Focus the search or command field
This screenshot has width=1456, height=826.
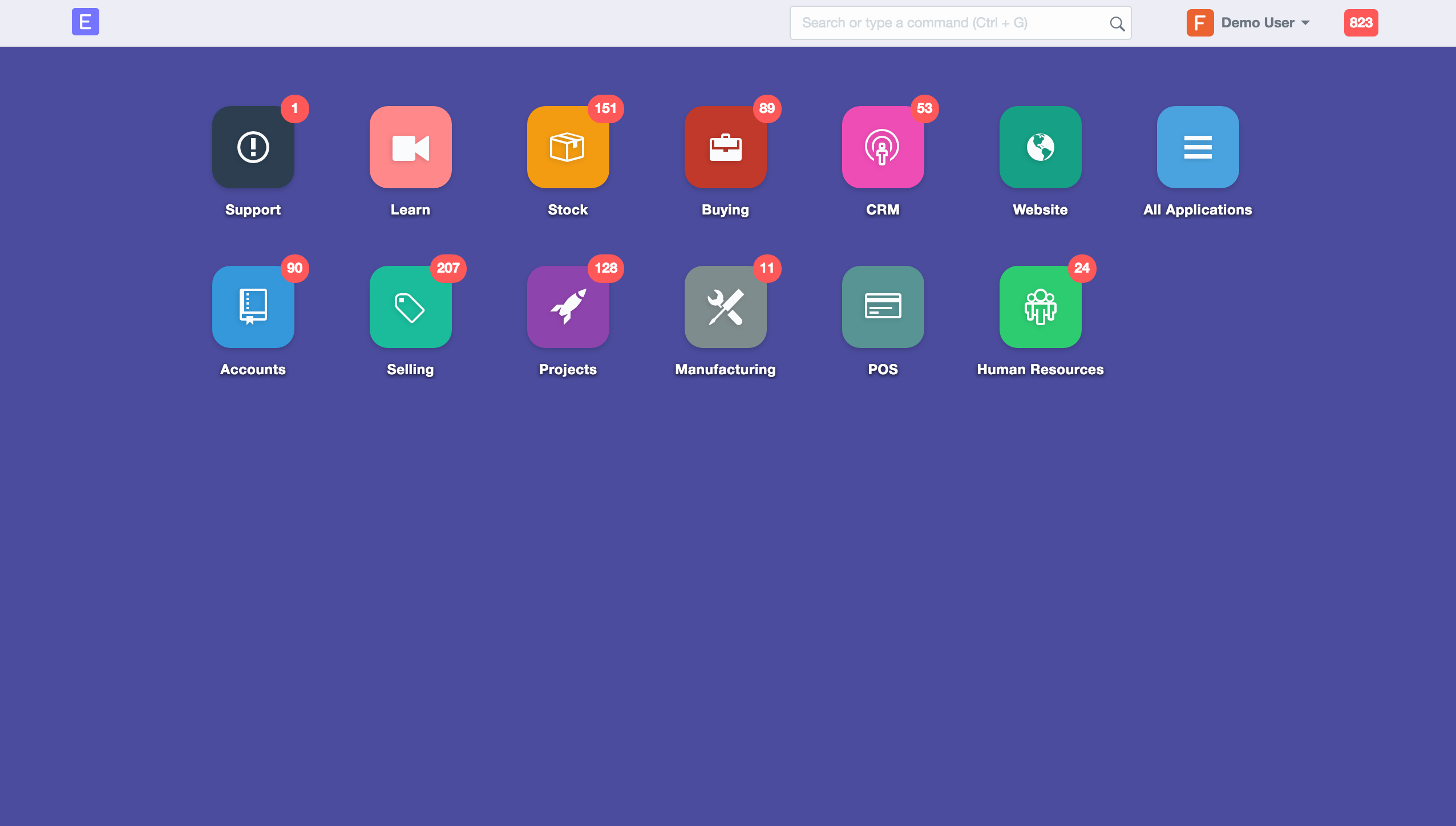coord(960,23)
